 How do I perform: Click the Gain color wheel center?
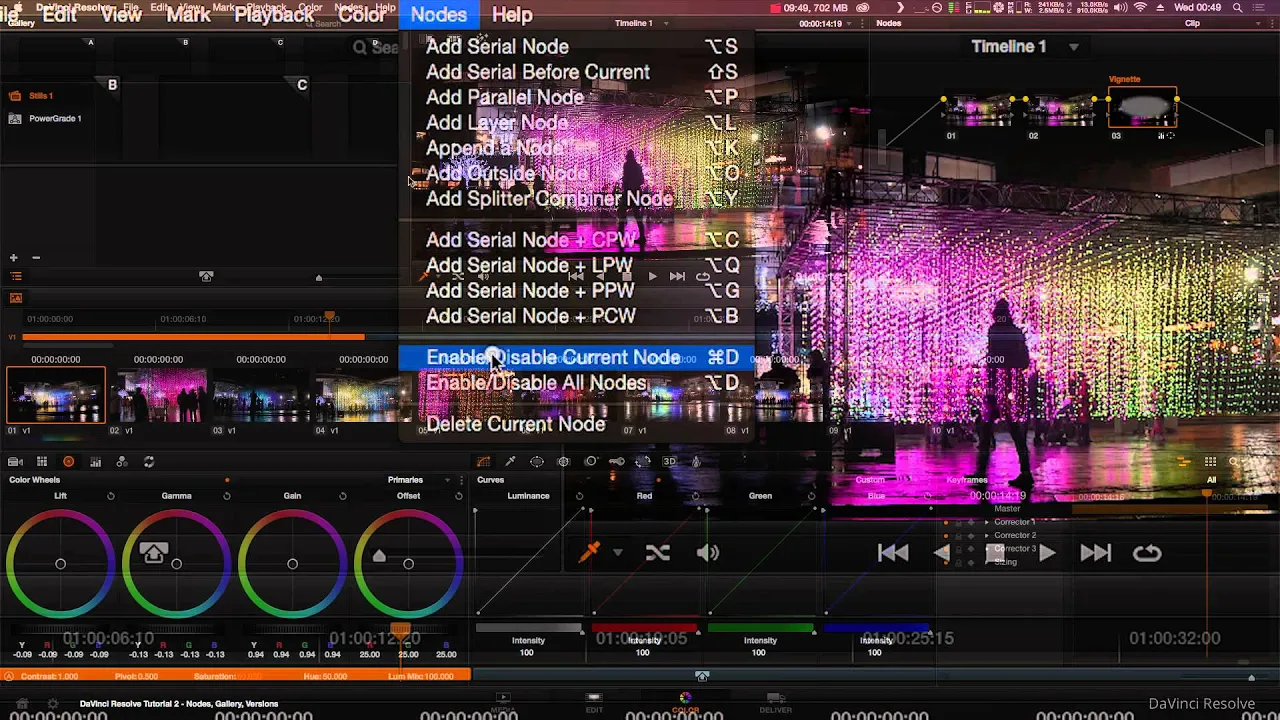[x=292, y=564]
